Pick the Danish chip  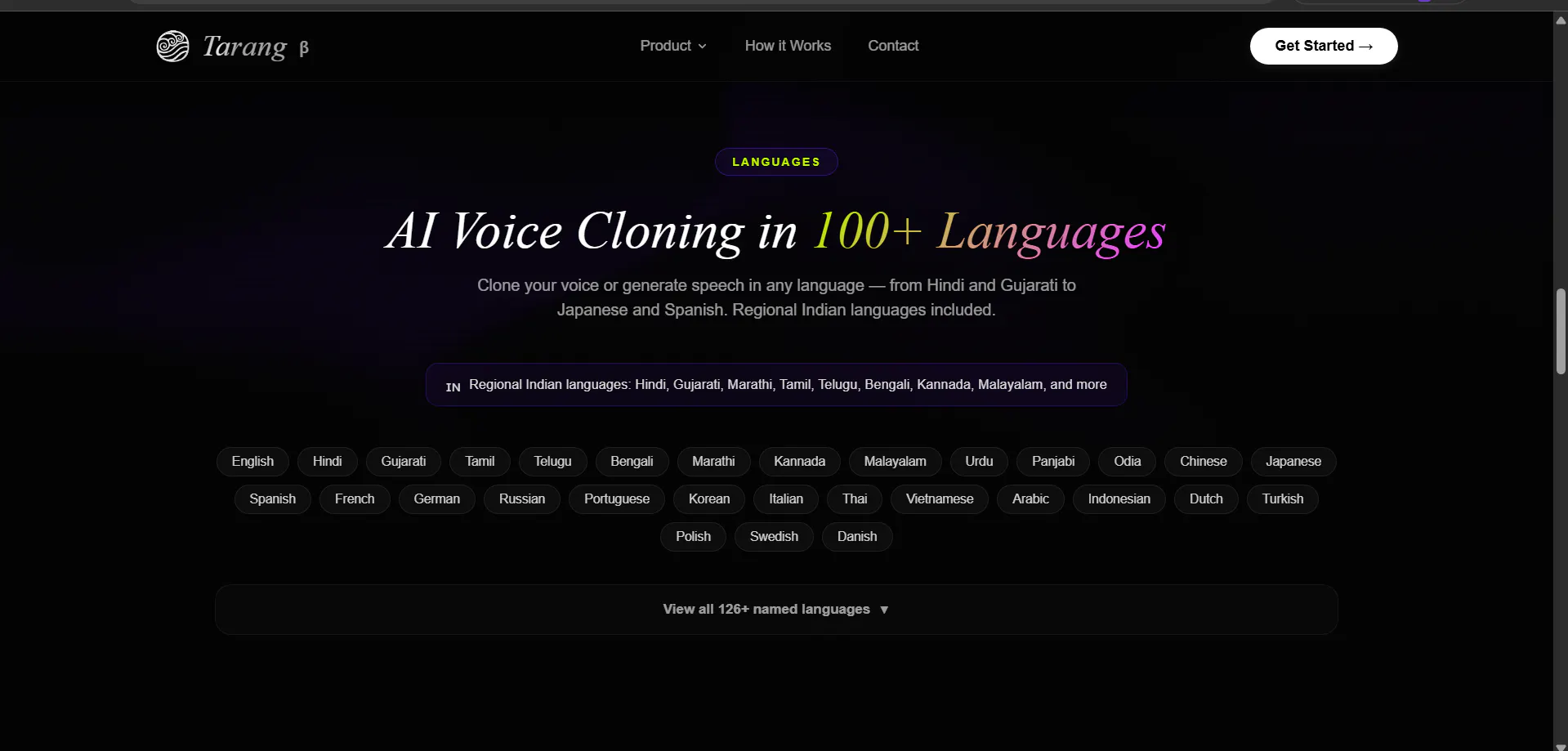tap(857, 537)
